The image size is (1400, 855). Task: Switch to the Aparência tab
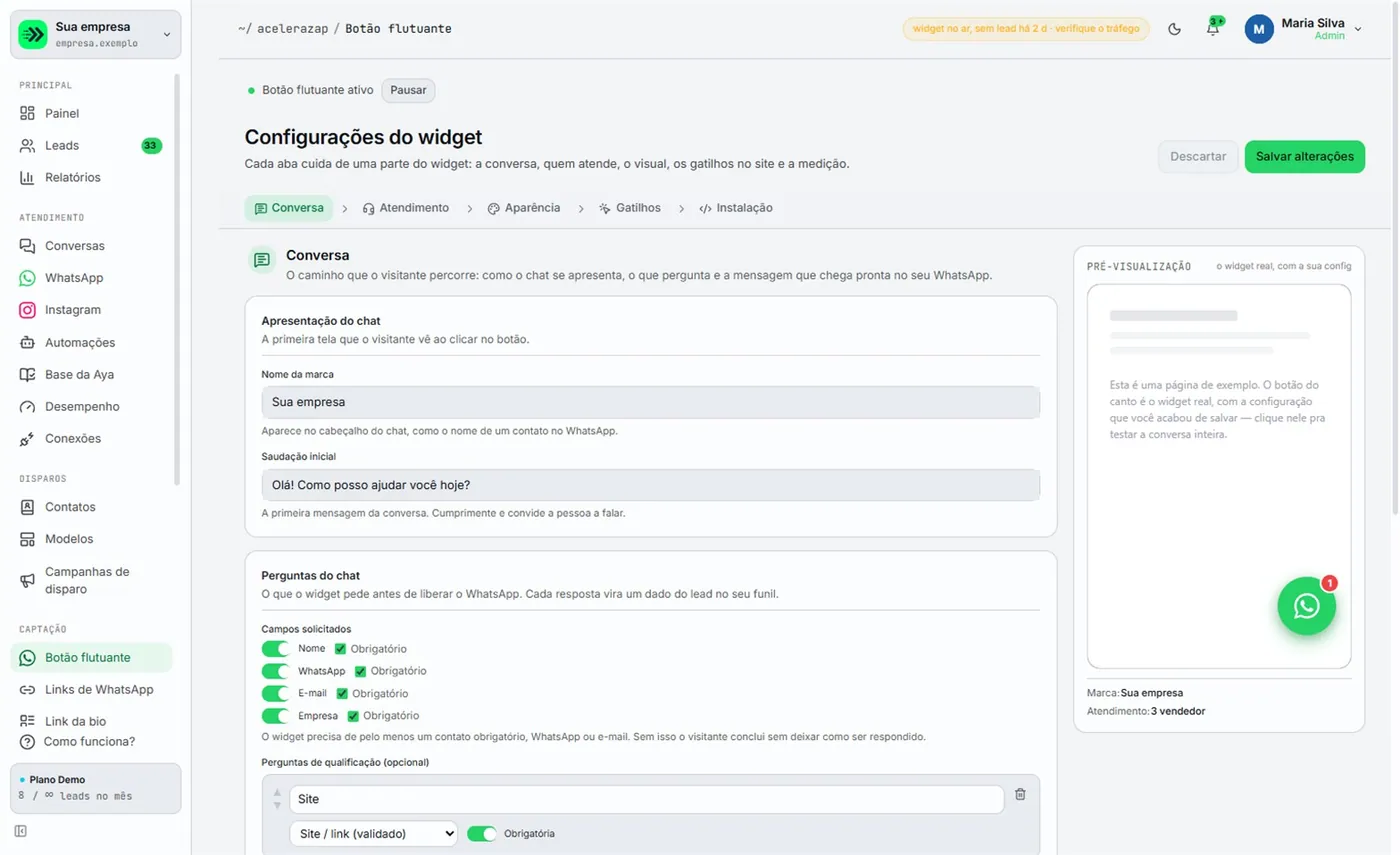(x=523, y=208)
